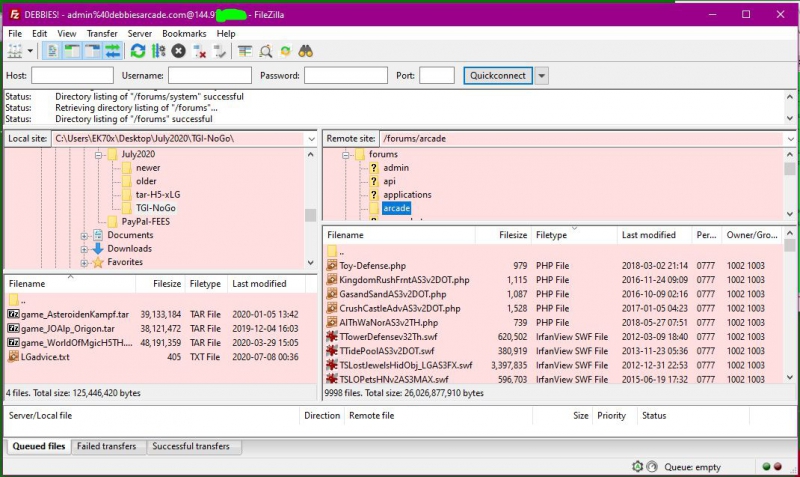
Task: Toggle processing of the transfer queue
Action: [x=159, y=51]
